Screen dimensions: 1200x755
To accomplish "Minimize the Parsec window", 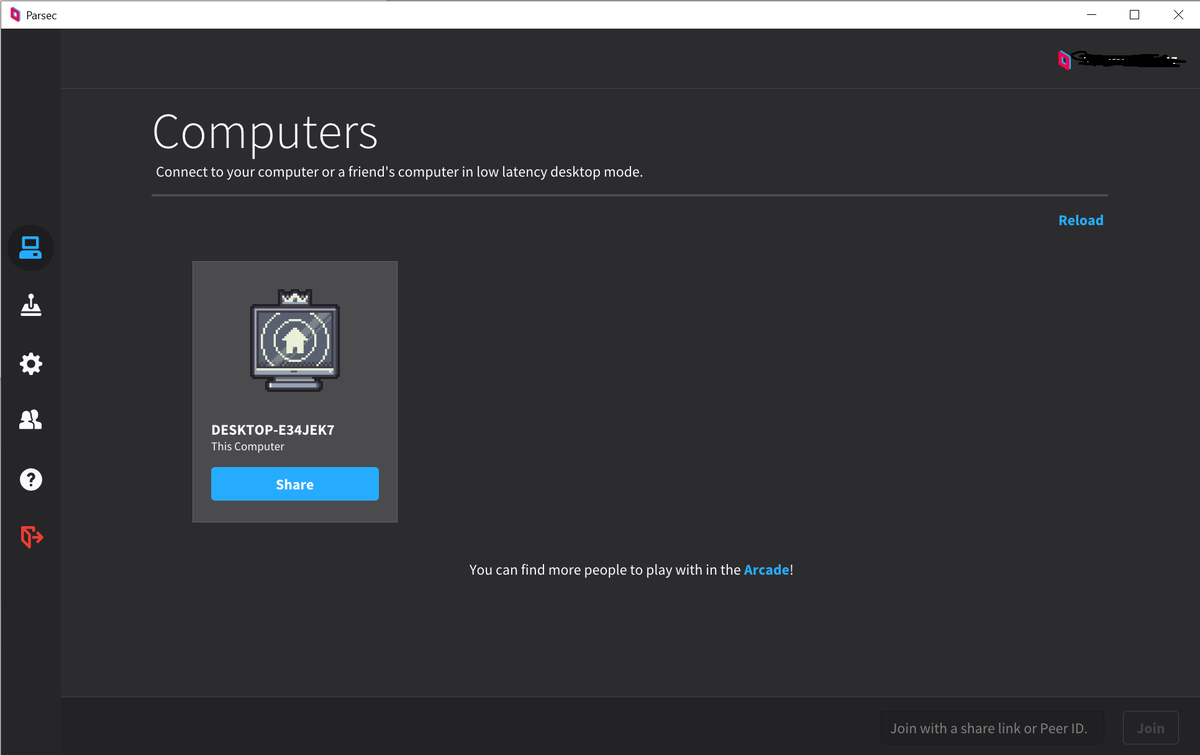I will (x=1091, y=14).
